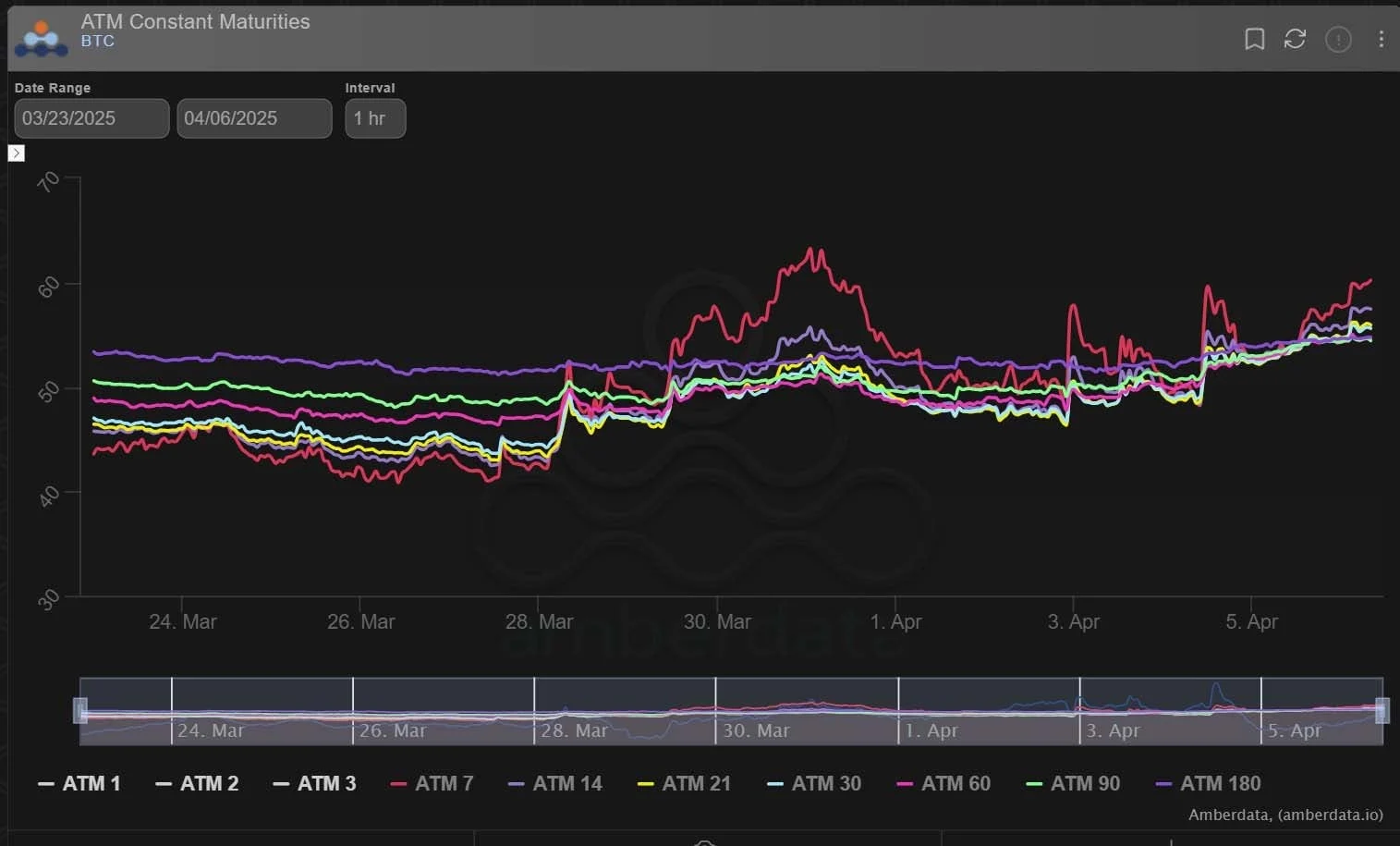Hide the ATM 90 series
The height and width of the screenshot is (846, 1400).
[1072, 784]
